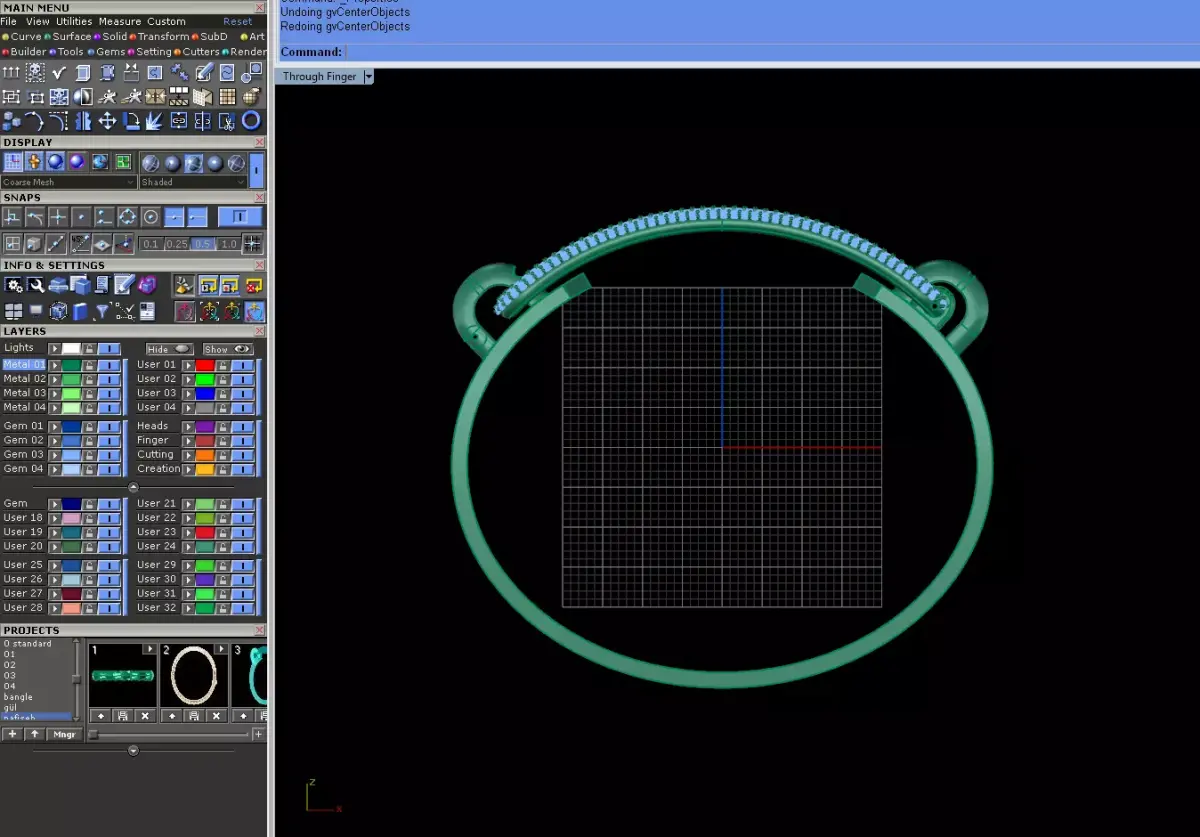Open the arrow menu on project thumbnail 1

150,649
